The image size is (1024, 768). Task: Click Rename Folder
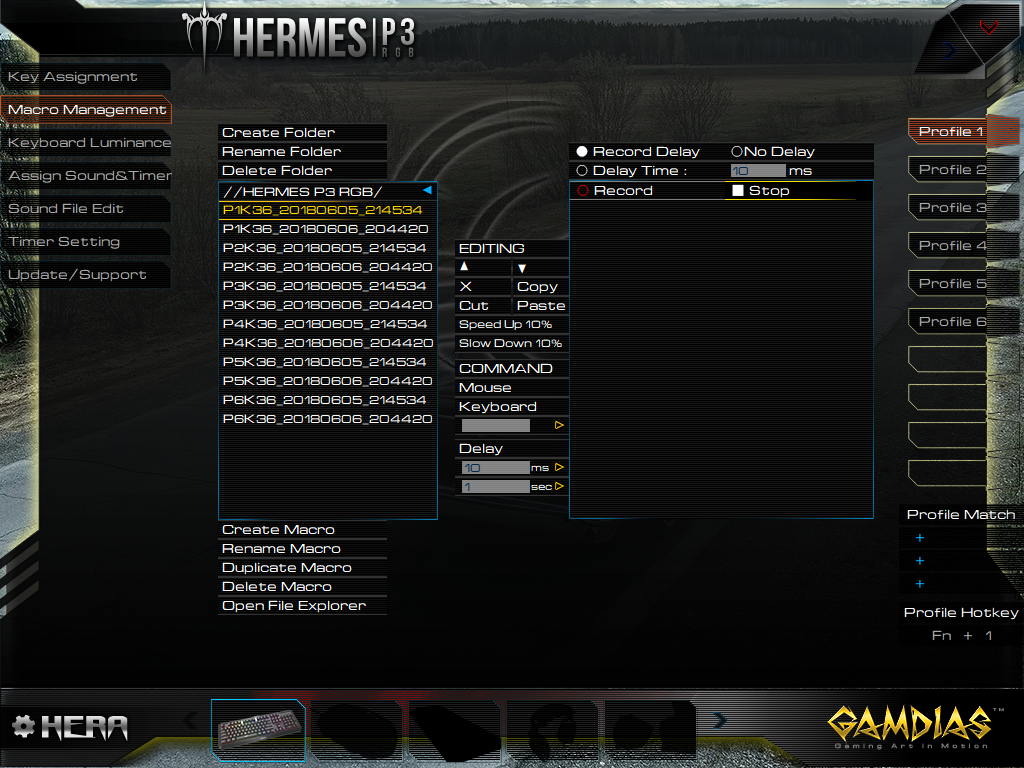(x=302, y=152)
